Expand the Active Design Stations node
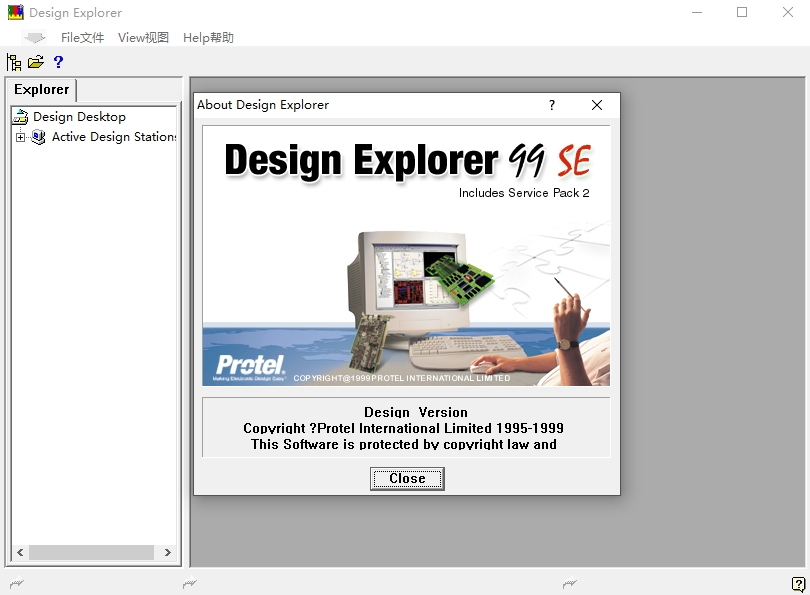 (20, 137)
